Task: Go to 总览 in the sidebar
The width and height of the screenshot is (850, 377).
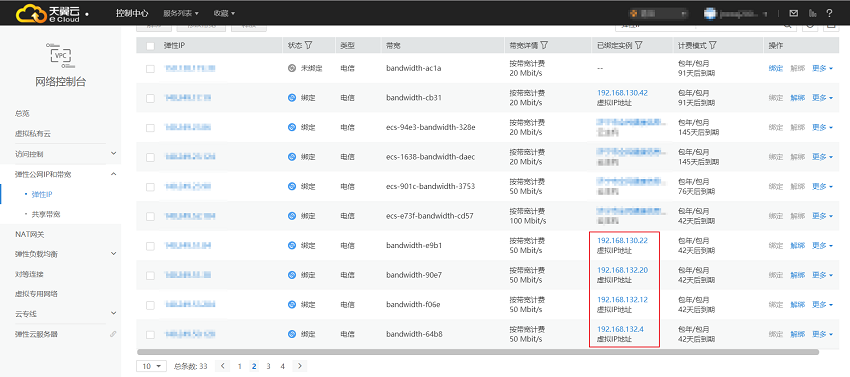Action: point(22,113)
